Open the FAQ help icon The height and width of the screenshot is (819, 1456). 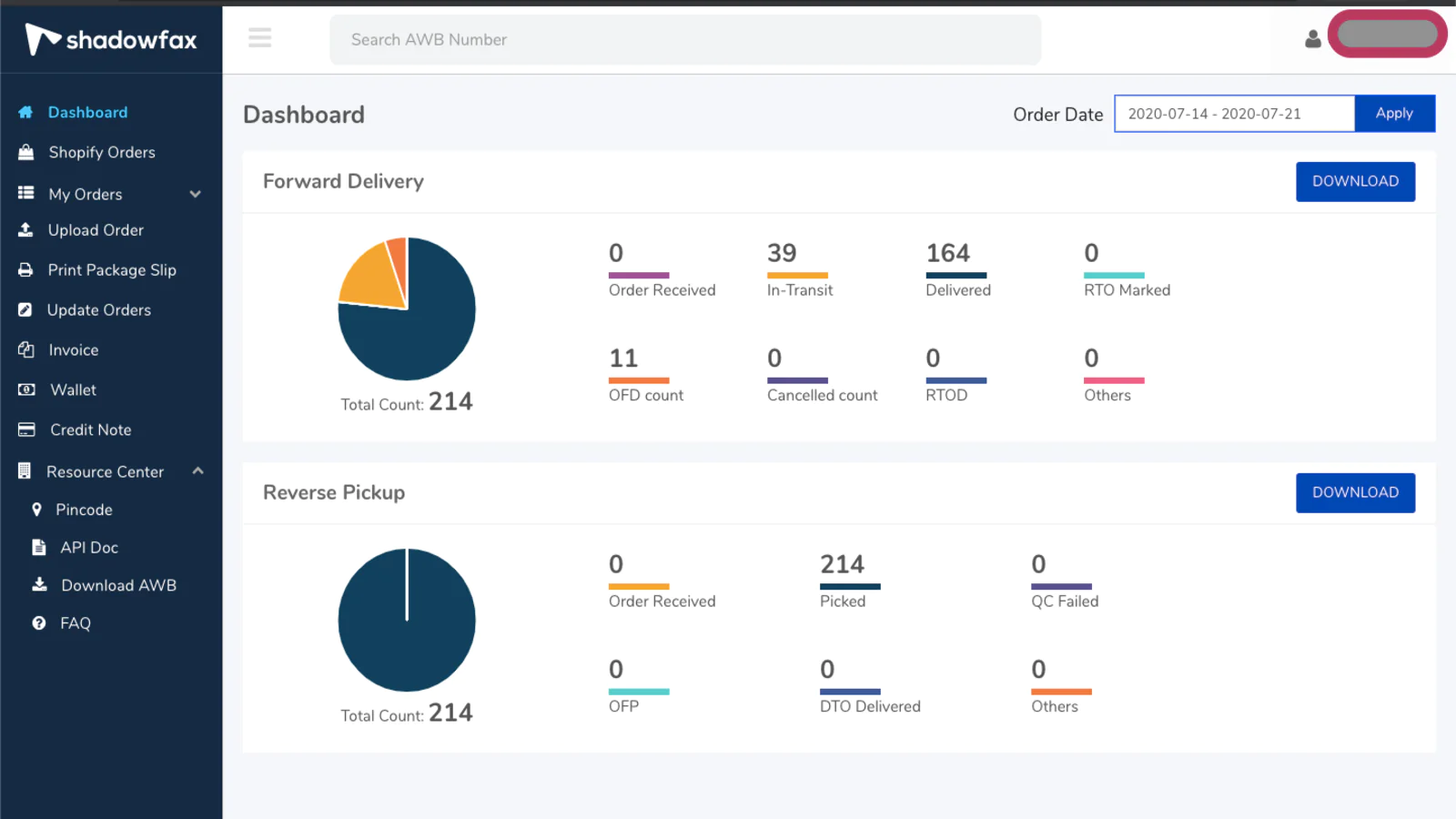(38, 622)
